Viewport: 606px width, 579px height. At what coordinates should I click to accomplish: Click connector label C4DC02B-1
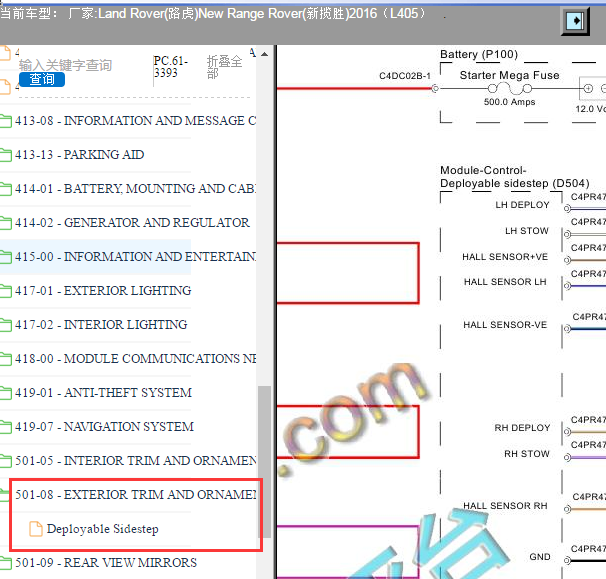pyautogui.click(x=405, y=76)
